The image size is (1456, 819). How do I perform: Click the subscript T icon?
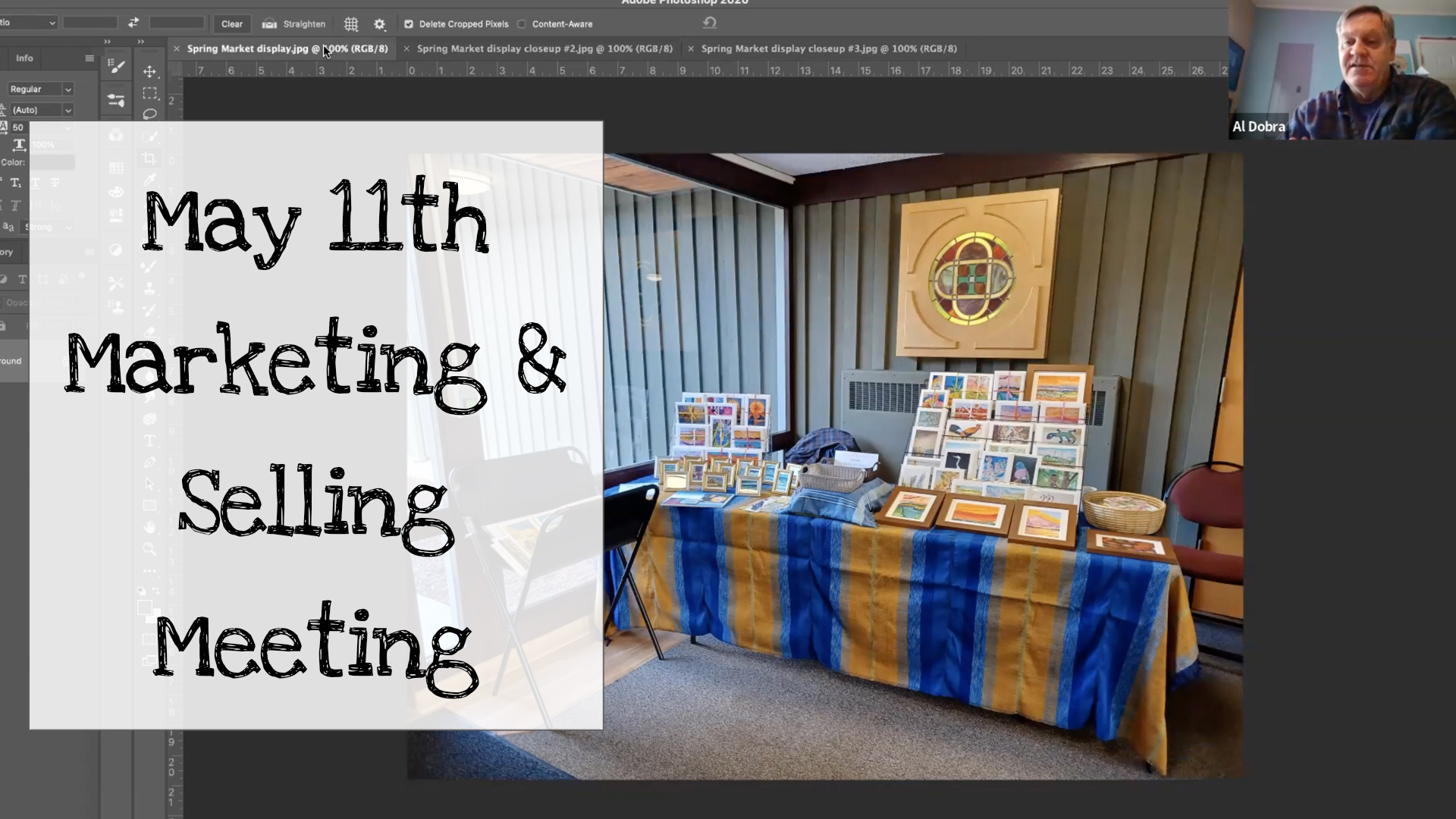point(14,183)
